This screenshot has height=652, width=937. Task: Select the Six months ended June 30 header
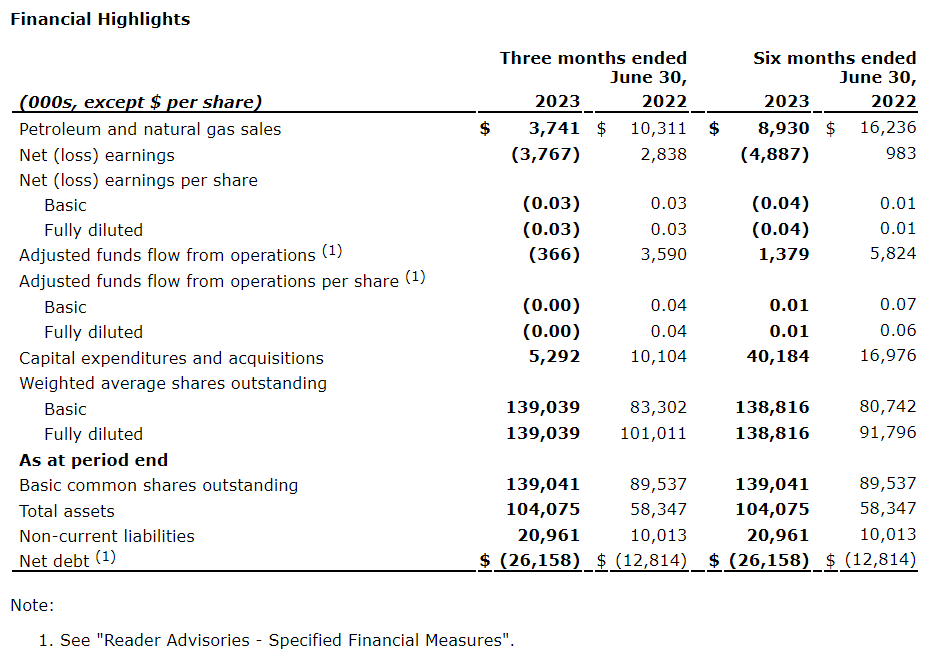click(834, 67)
